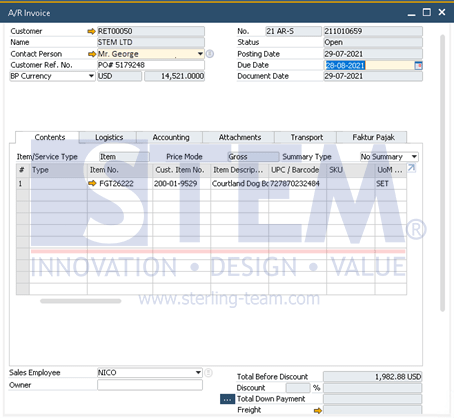Open the Contact Person Mr. George dropdown
This screenshot has height=418, width=454.
tap(200, 54)
